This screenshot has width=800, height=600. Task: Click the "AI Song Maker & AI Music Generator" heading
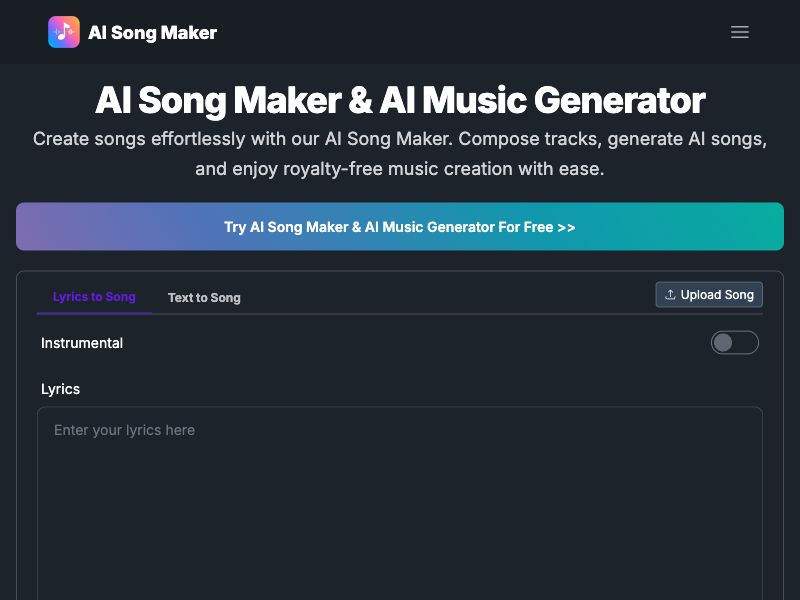400,100
